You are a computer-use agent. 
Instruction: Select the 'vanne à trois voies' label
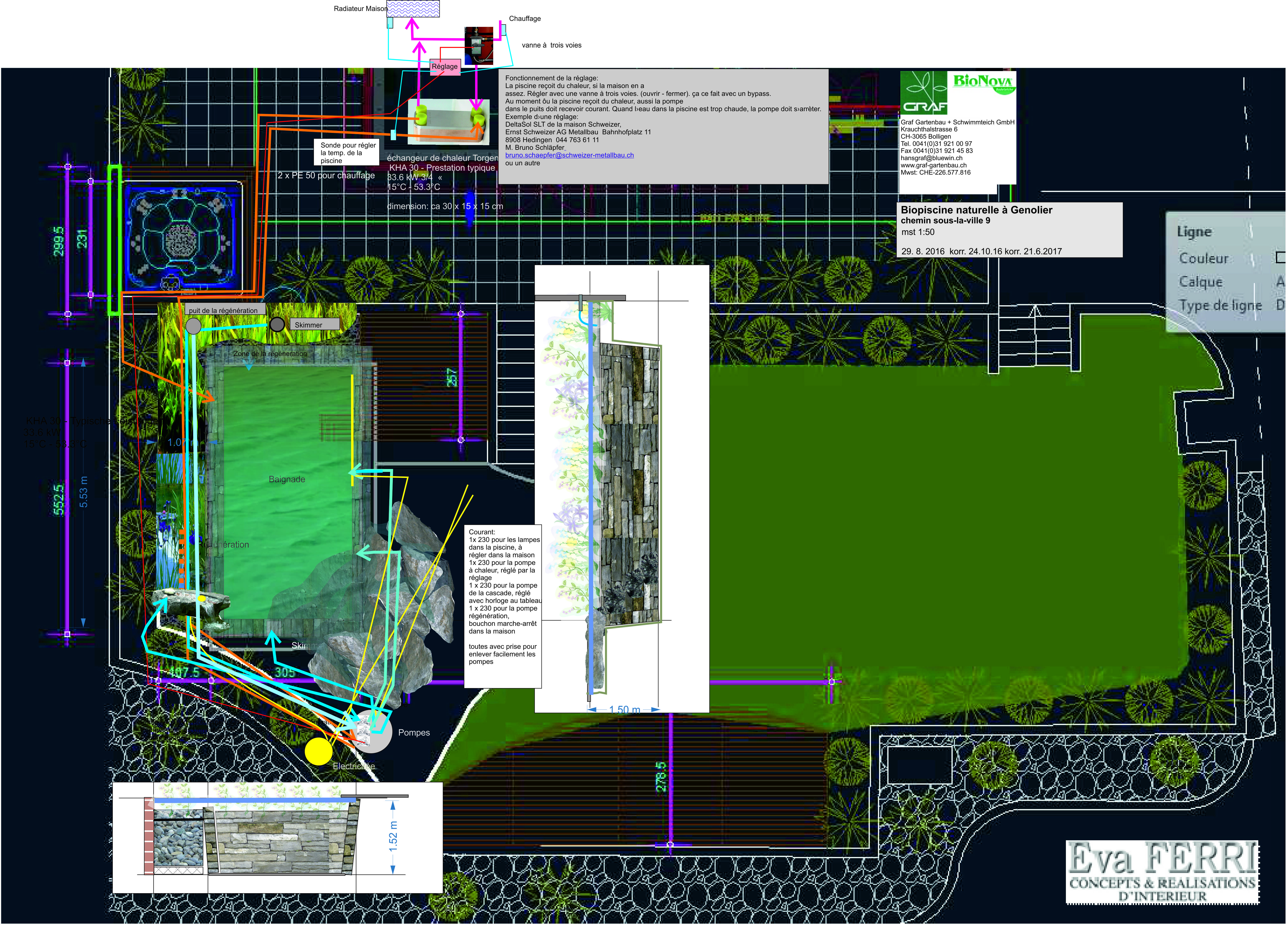tap(551, 45)
